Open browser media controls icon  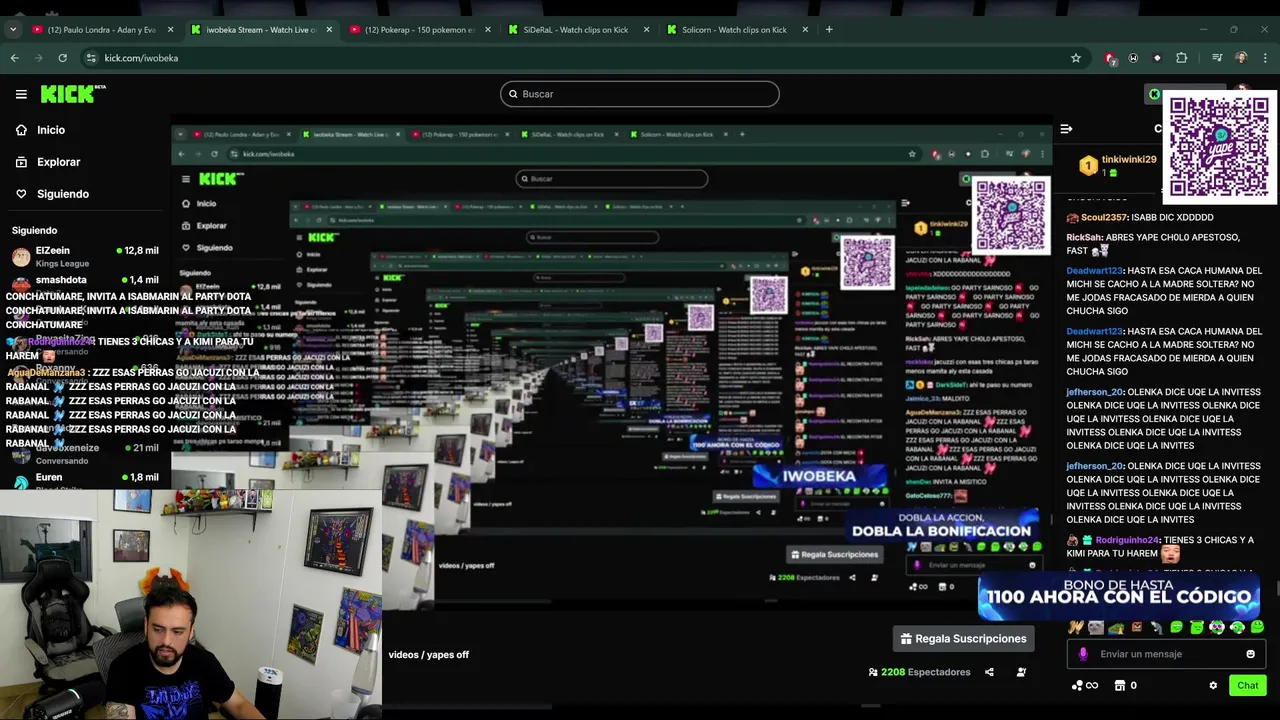click(x=1217, y=58)
